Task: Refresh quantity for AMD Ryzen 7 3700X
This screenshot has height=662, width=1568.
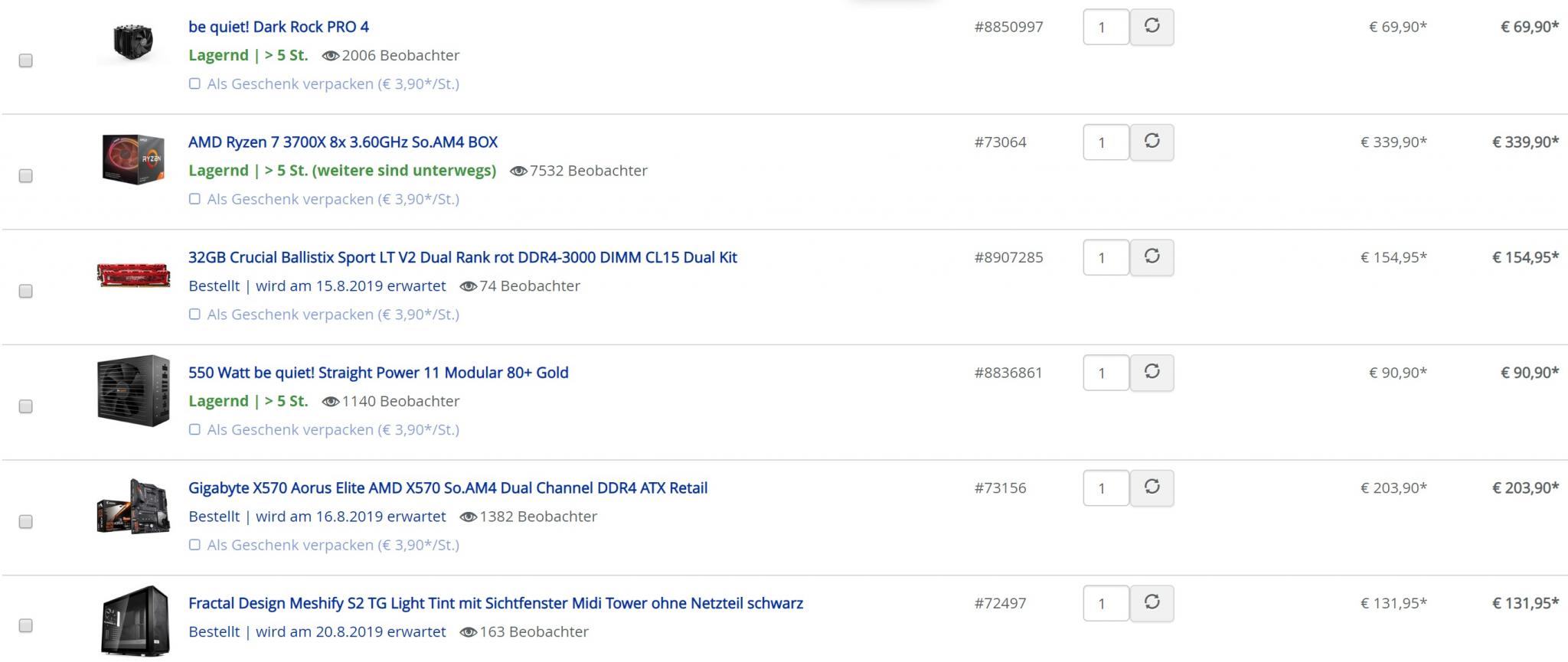Action: click(1151, 142)
